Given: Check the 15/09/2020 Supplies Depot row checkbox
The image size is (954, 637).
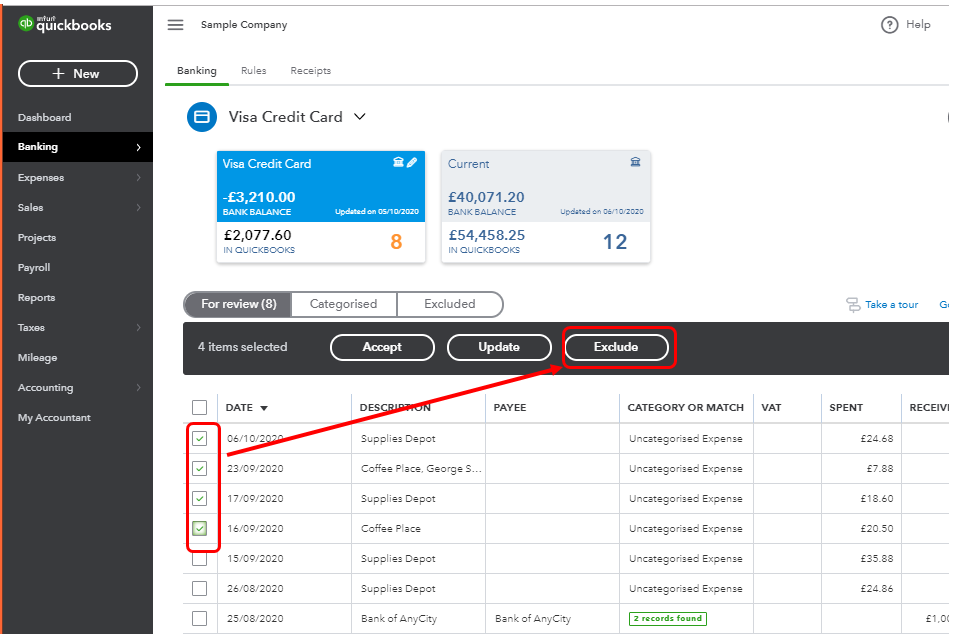Looking at the screenshot, I should (200, 559).
